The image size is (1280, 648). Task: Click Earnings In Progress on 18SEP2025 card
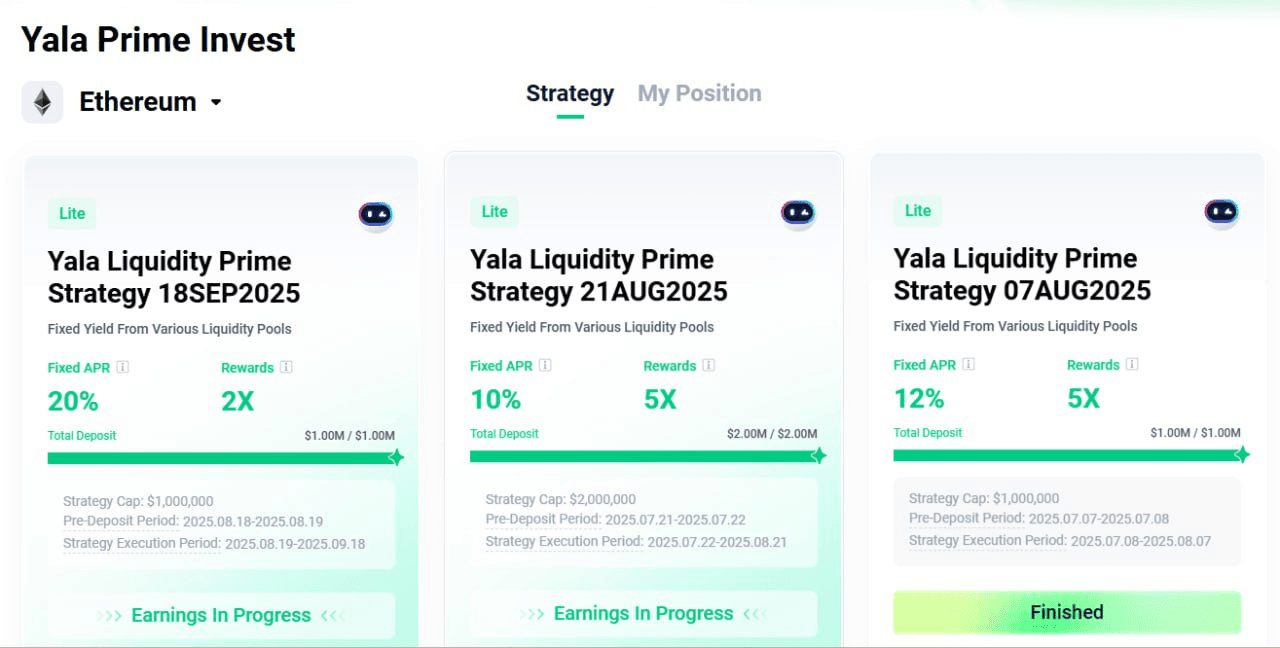coord(221,615)
